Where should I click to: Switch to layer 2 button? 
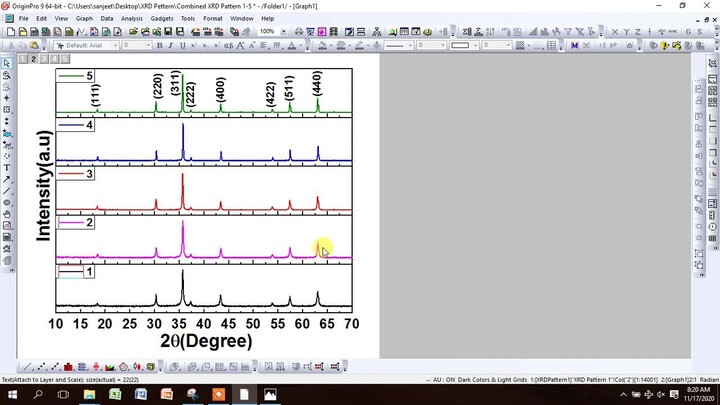click(33, 59)
